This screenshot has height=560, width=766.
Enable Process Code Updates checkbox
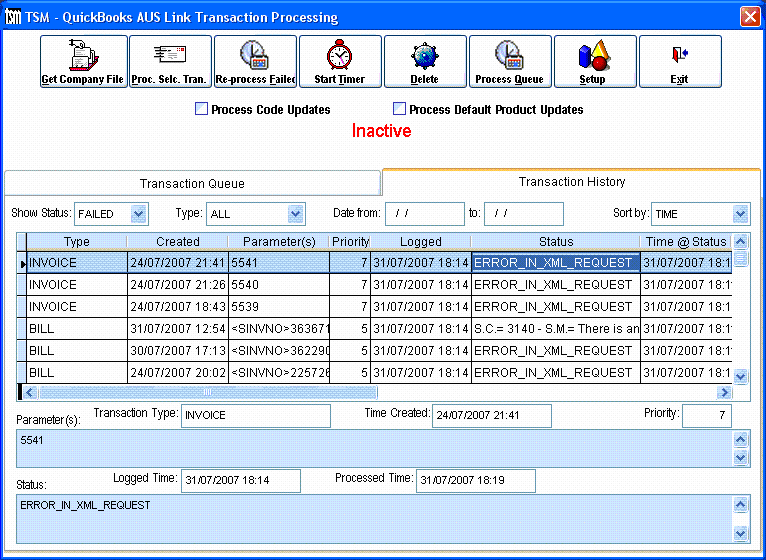(202, 109)
